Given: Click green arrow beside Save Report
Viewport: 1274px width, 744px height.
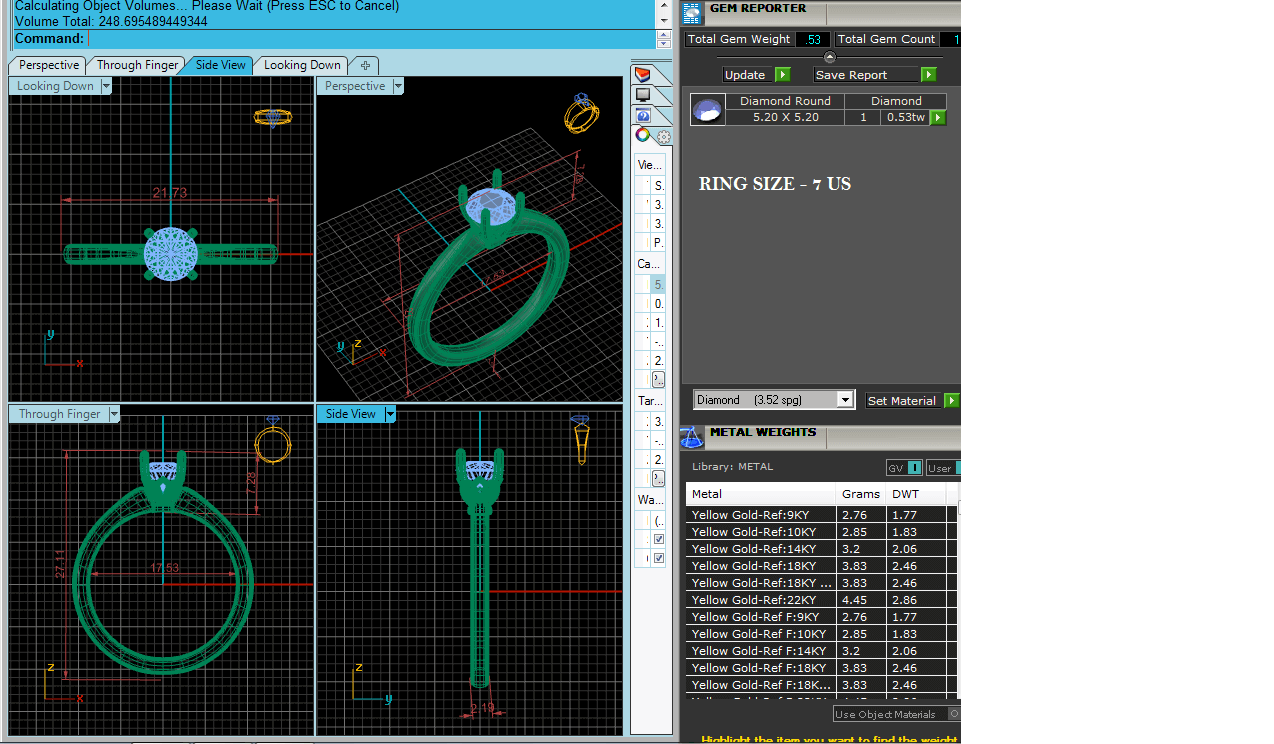Looking at the screenshot, I should tap(928, 75).
